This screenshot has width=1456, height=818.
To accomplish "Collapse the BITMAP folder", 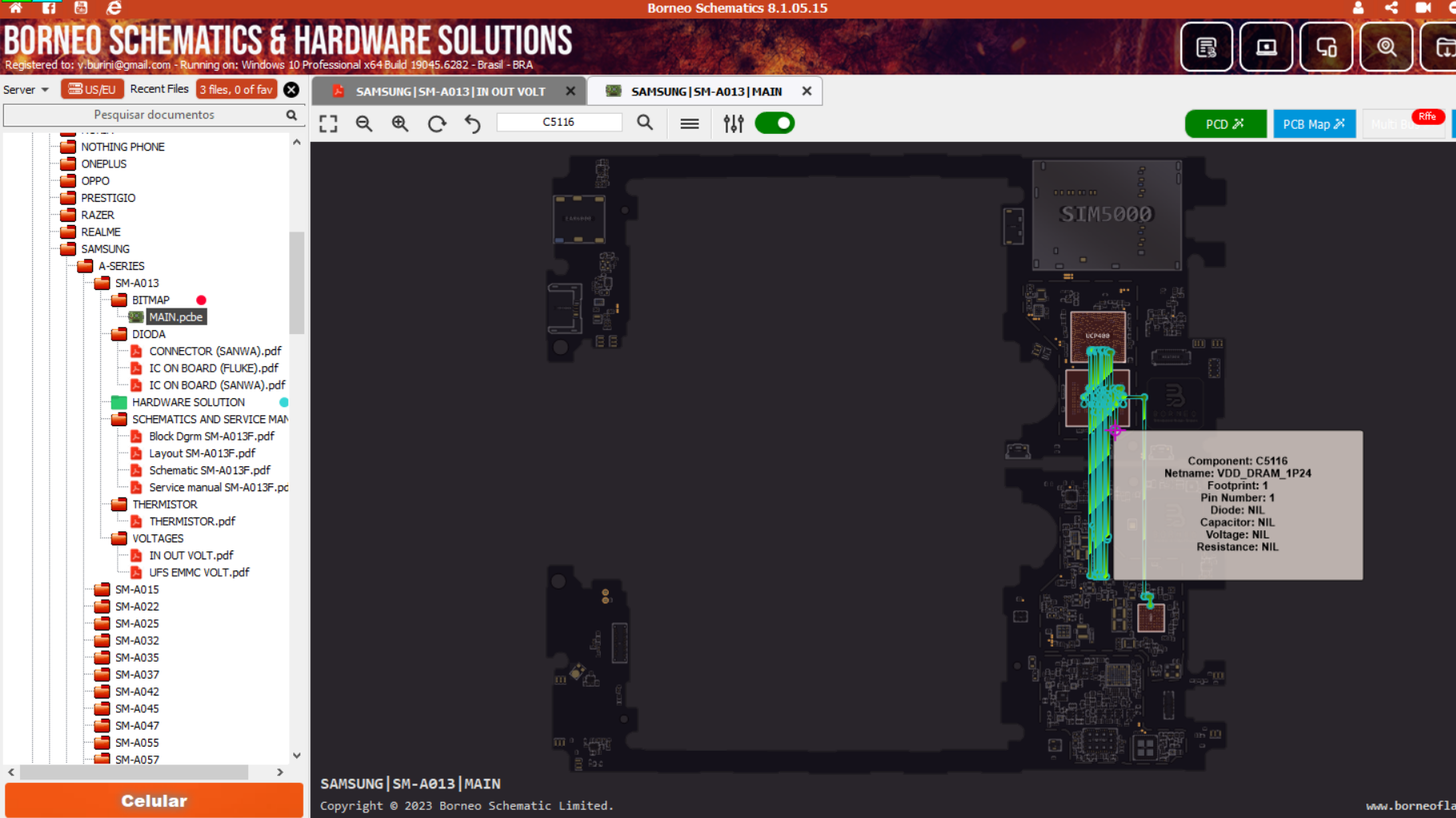I will tap(151, 300).
